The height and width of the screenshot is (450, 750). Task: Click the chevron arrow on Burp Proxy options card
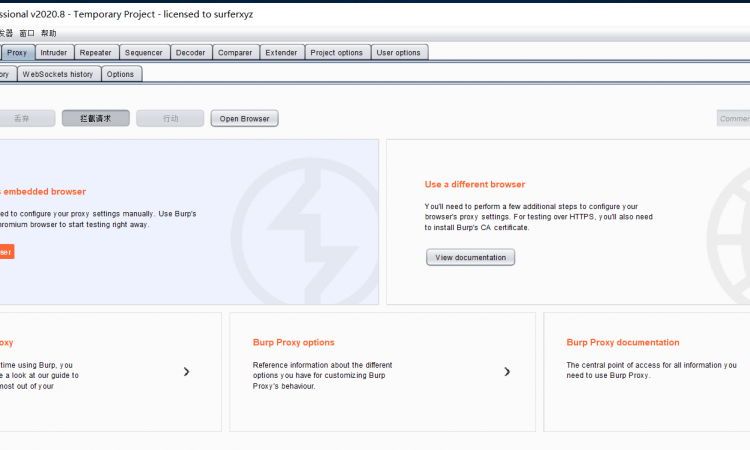pos(507,372)
